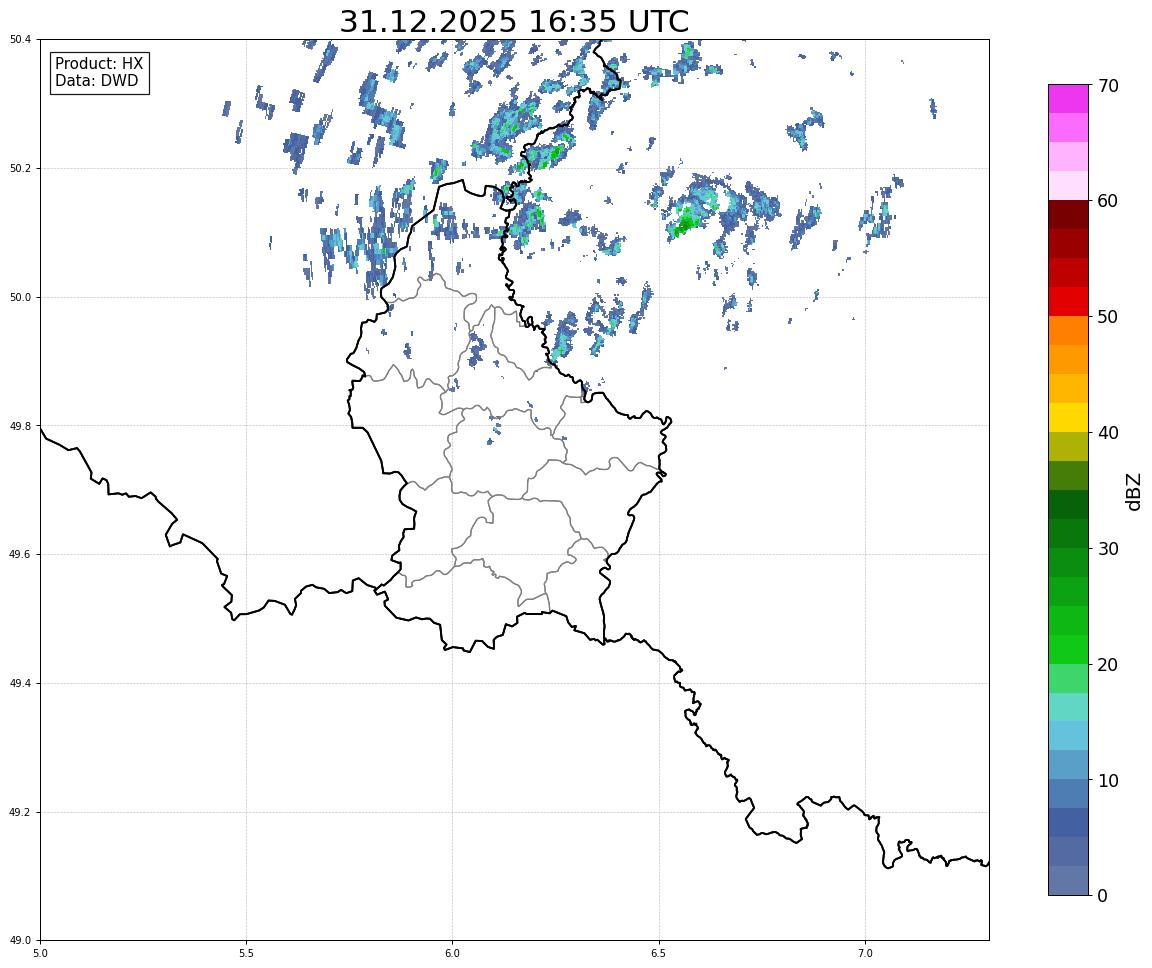
Task: Click the dBZ colorbar label
Action: click(1134, 491)
